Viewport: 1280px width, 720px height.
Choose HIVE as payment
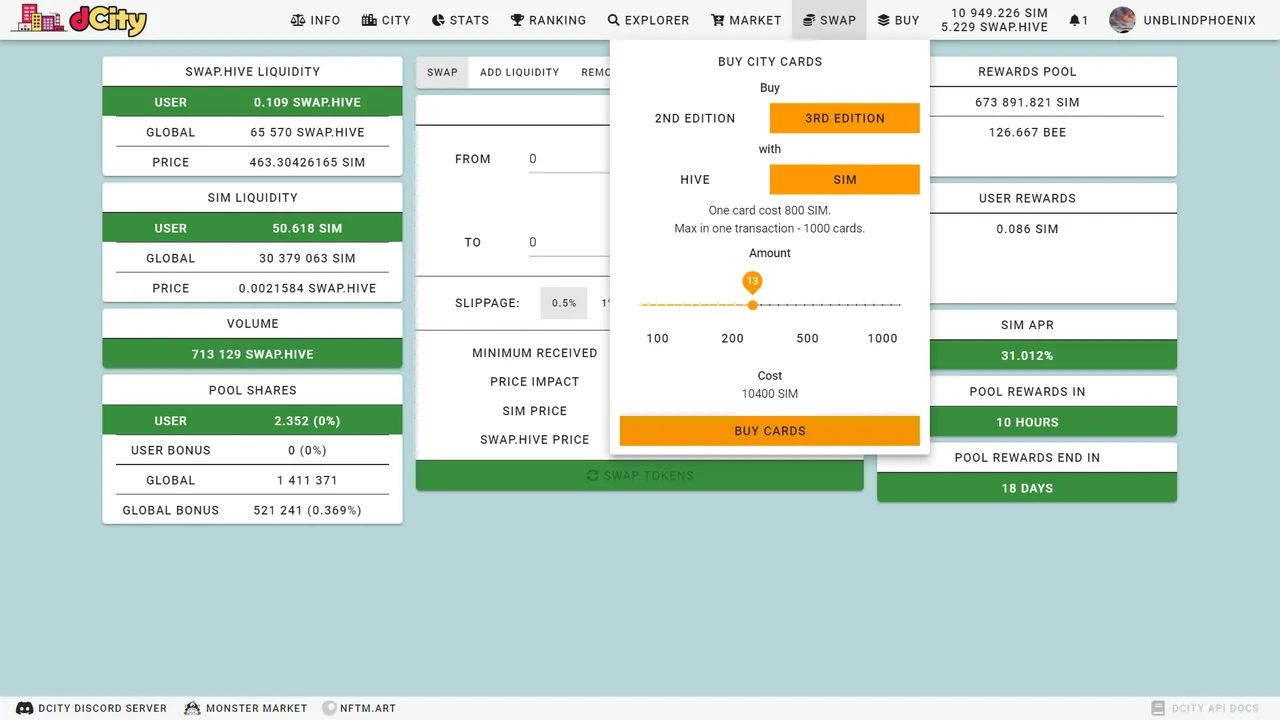(x=695, y=180)
